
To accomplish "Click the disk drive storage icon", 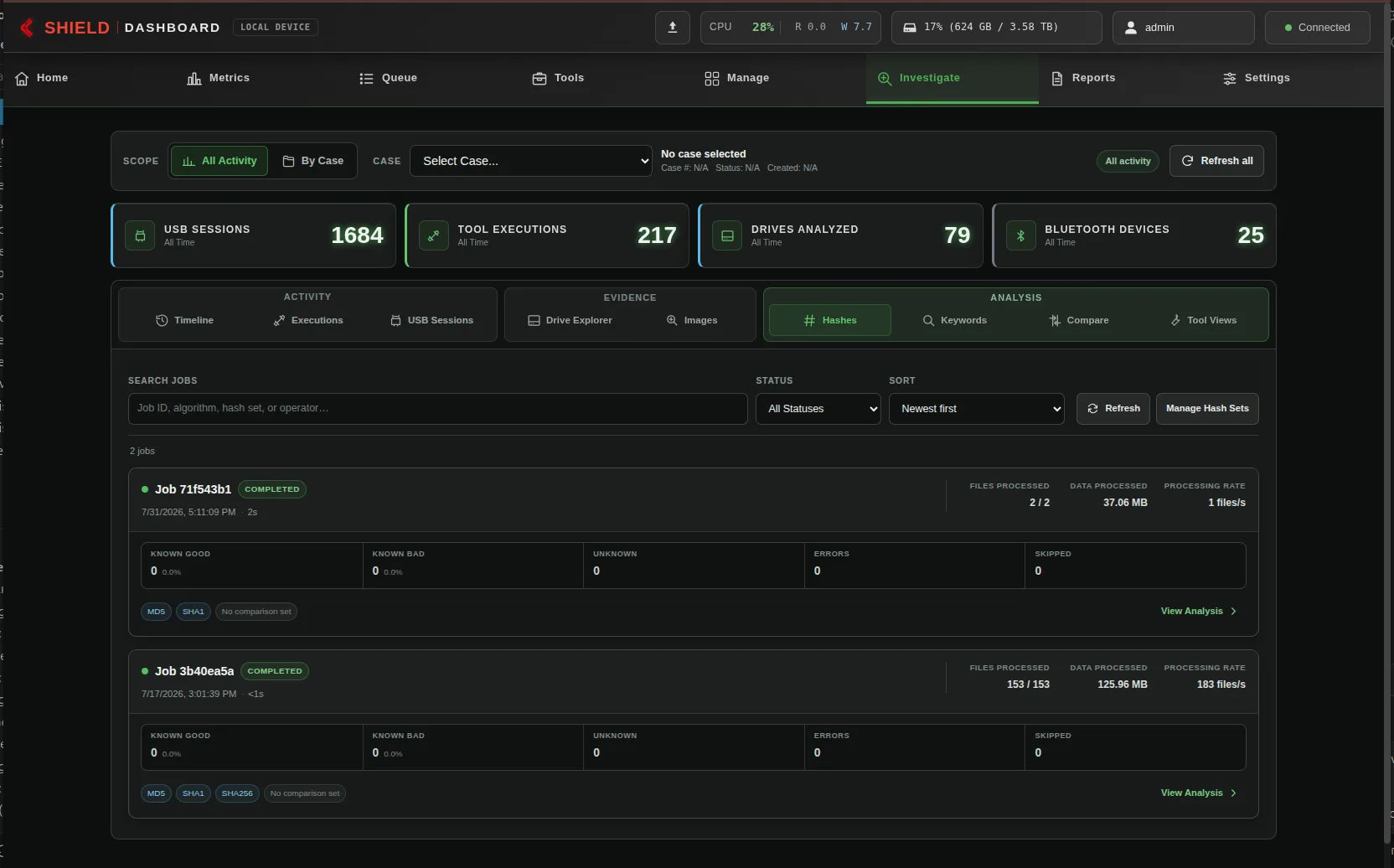I will click(x=909, y=28).
